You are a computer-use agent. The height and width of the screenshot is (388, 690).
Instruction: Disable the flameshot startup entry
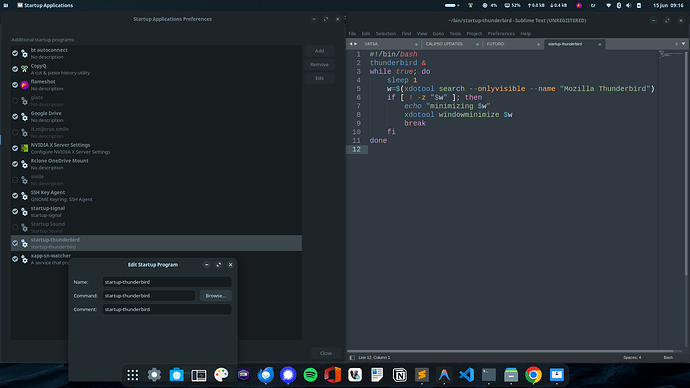(x=15, y=85)
